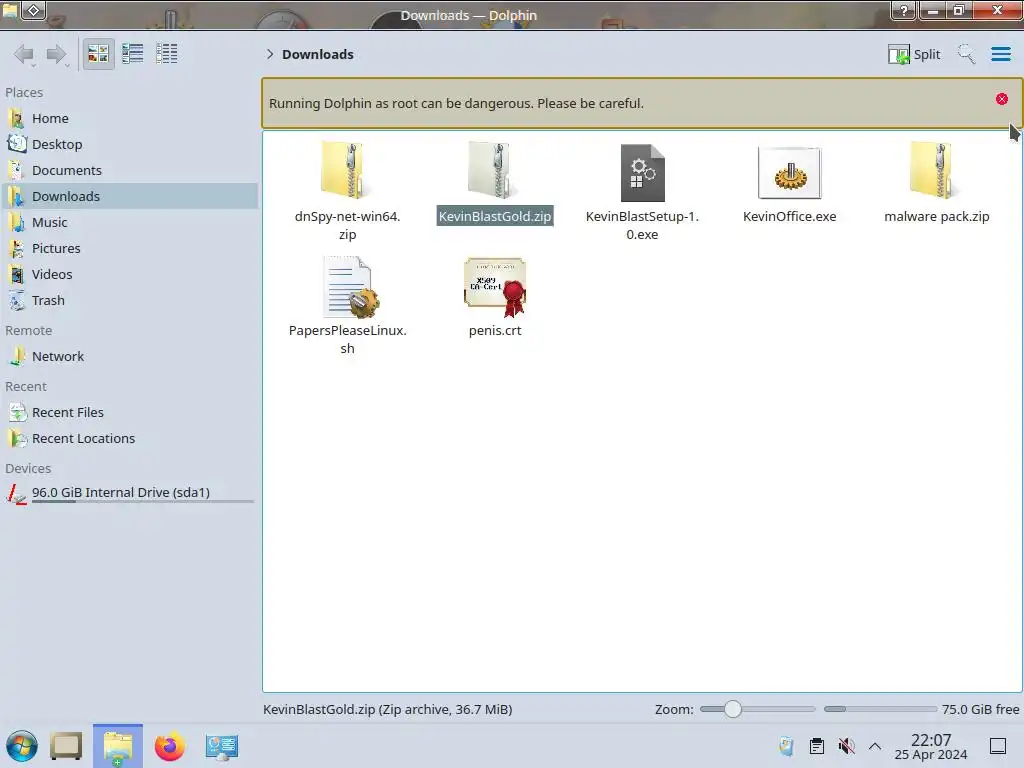Select the .crt certificate file icon
The image size is (1024, 768).
pyautogui.click(x=495, y=287)
